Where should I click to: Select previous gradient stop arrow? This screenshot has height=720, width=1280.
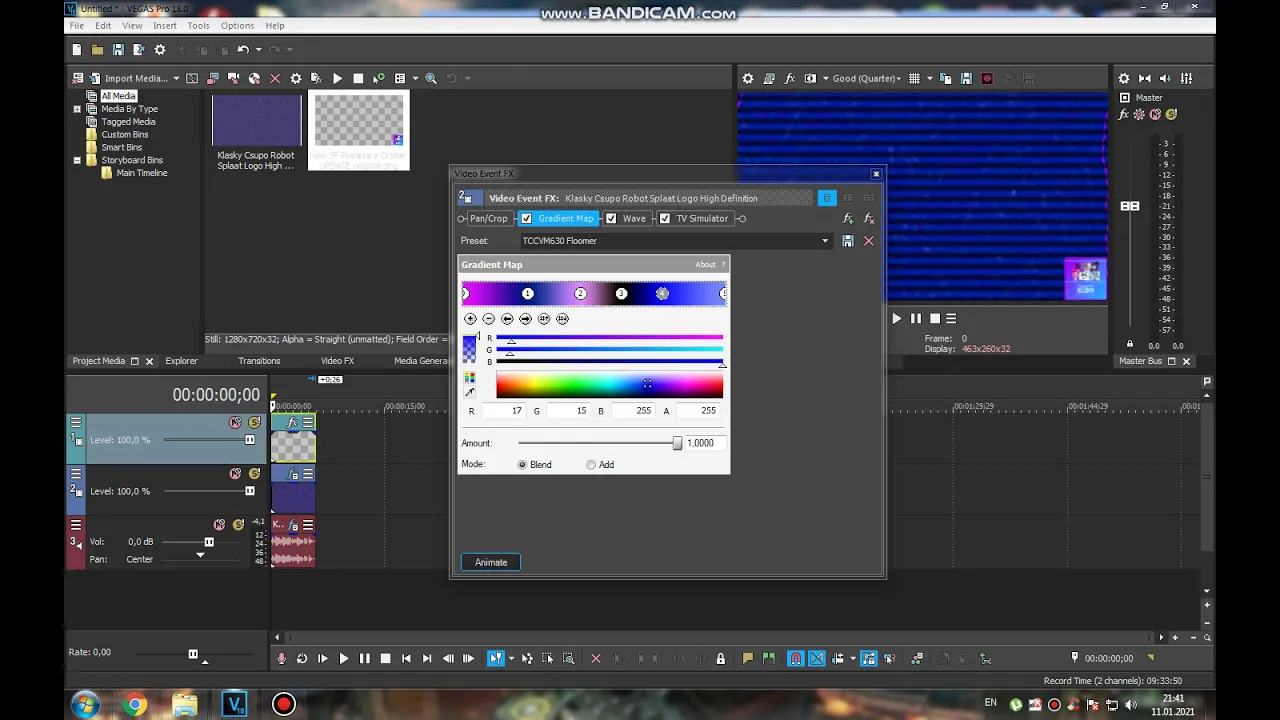pyautogui.click(x=507, y=319)
